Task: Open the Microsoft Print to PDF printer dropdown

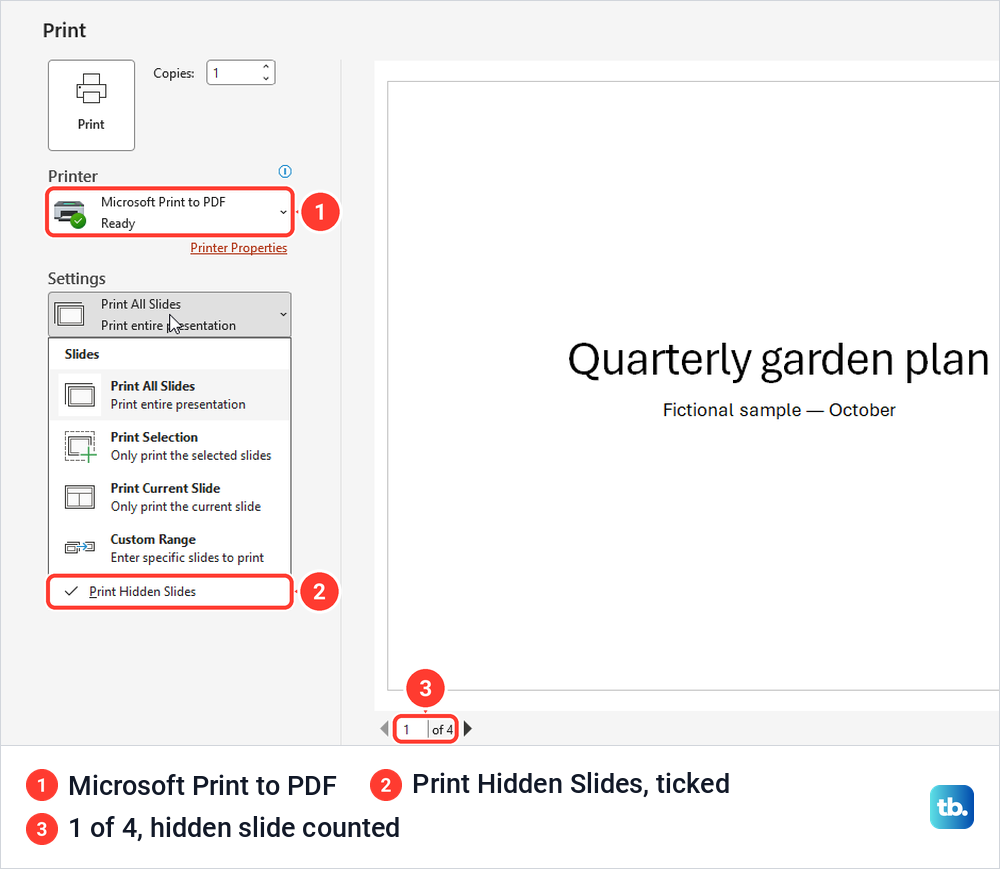Action: pos(170,212)
